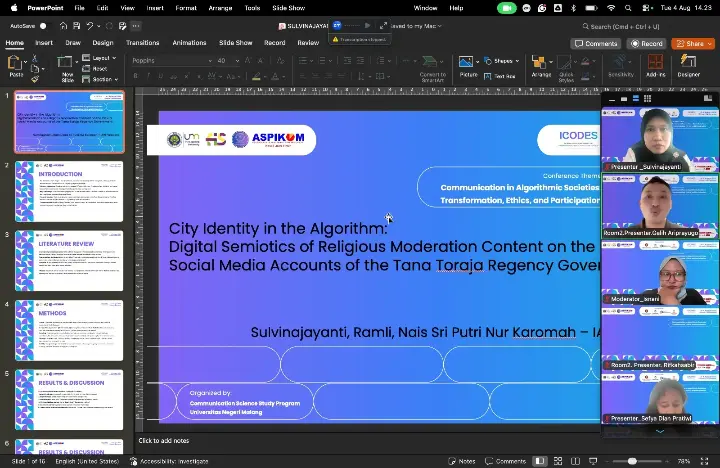
Task: Click the Fit slide to window icon
Action: click(x=704, y=461)
